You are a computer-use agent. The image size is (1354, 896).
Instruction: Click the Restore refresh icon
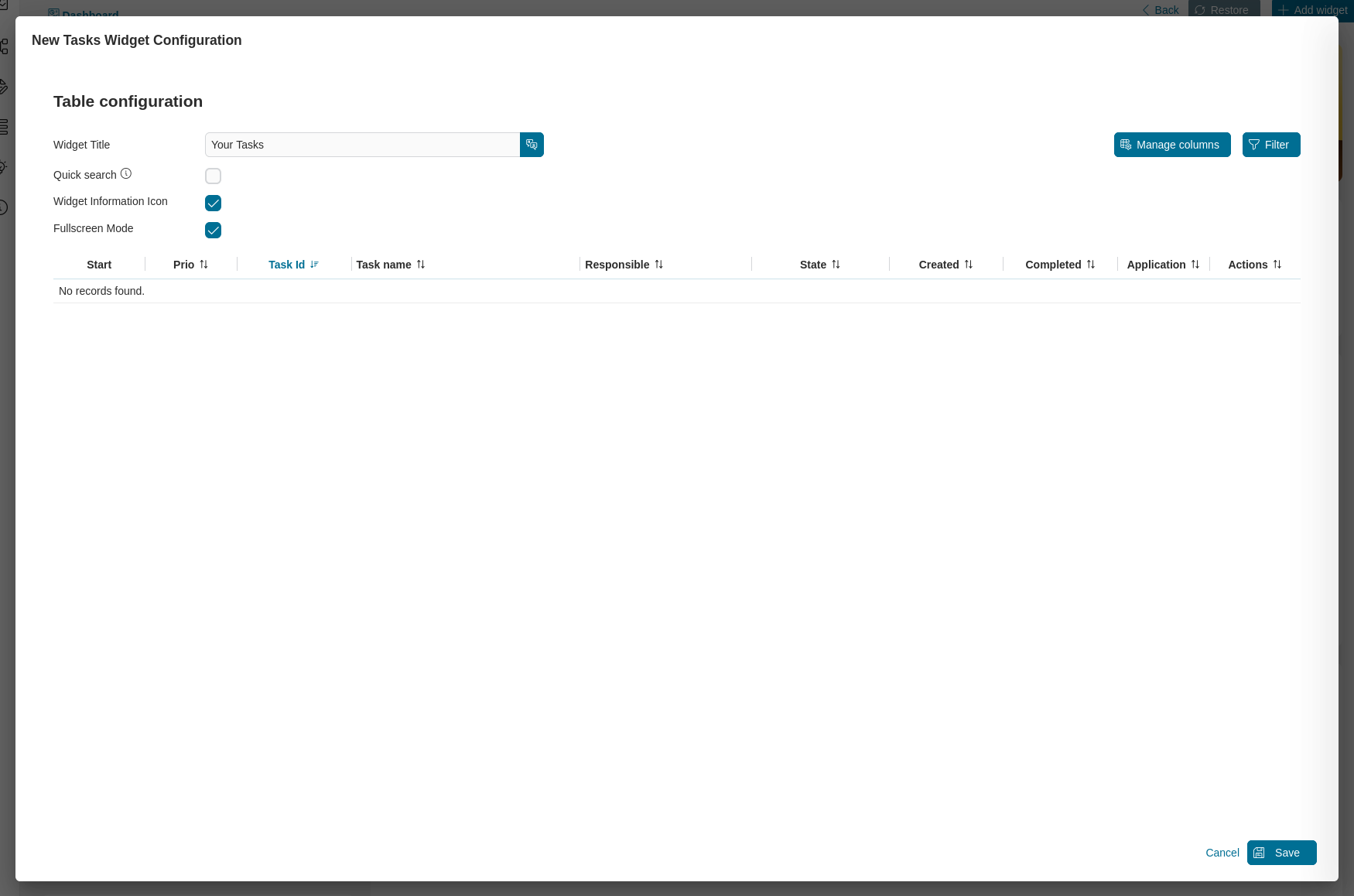click(1202, 10)
